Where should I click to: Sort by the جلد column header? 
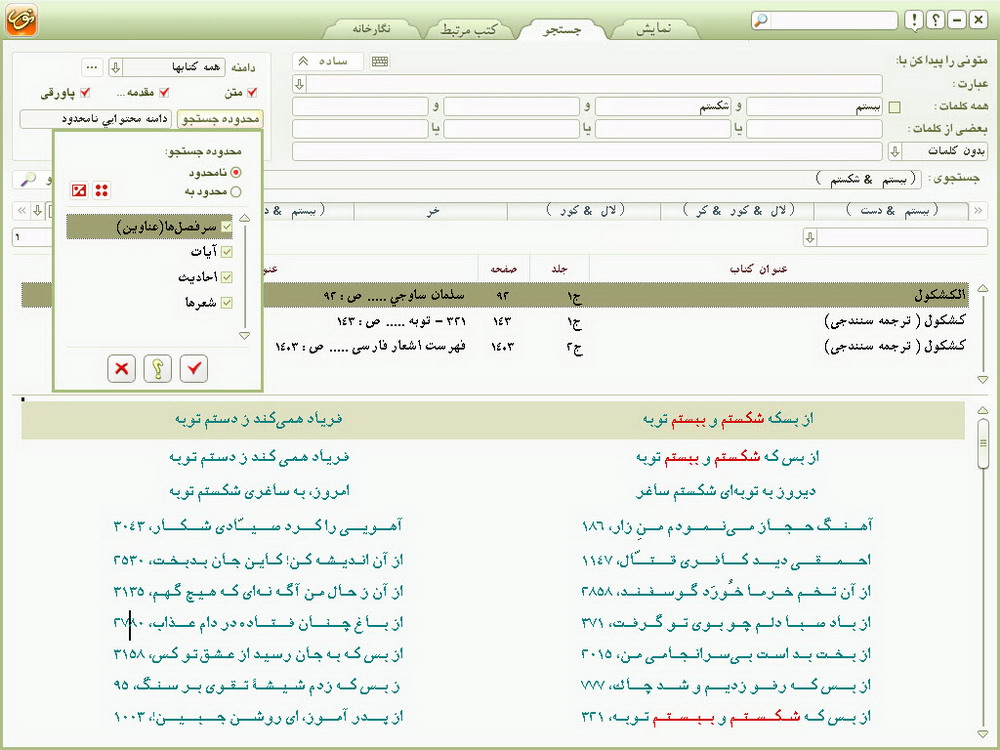click(x=559, y=269)
